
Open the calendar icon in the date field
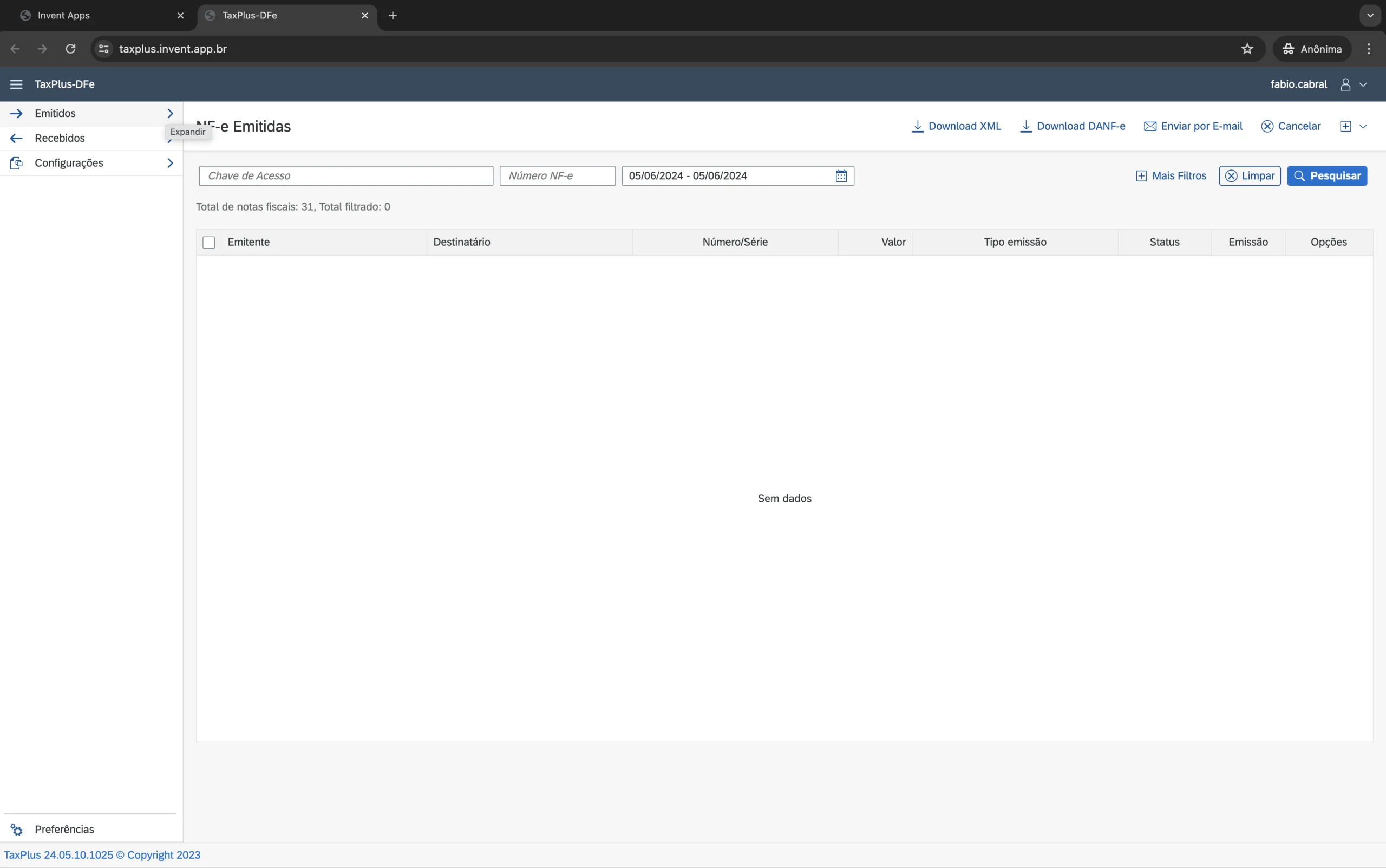coord(840,175)
